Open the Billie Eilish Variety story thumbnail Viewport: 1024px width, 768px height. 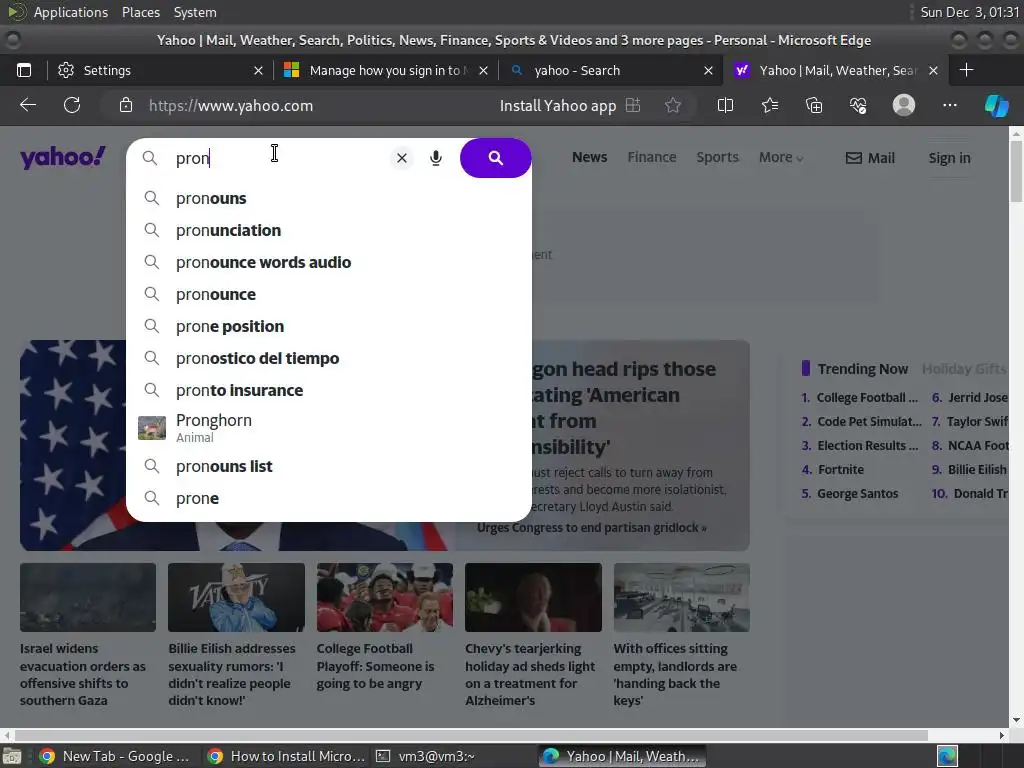click(x=236, y=598)
